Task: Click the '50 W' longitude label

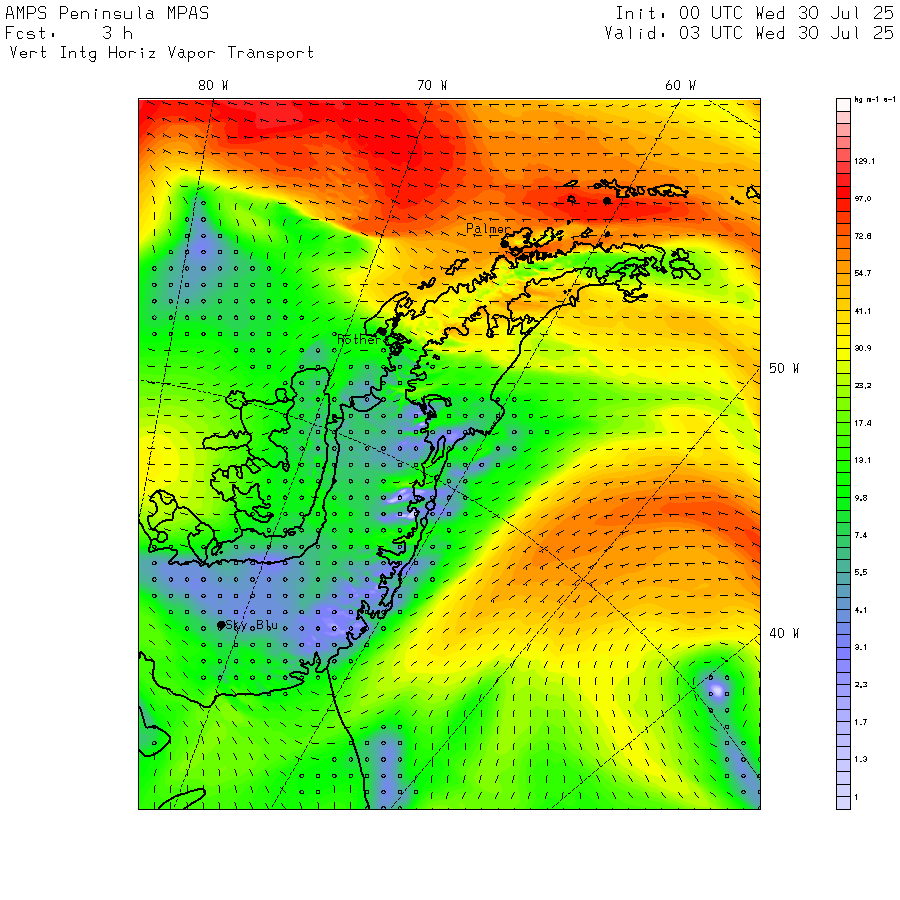Action: 784,368
